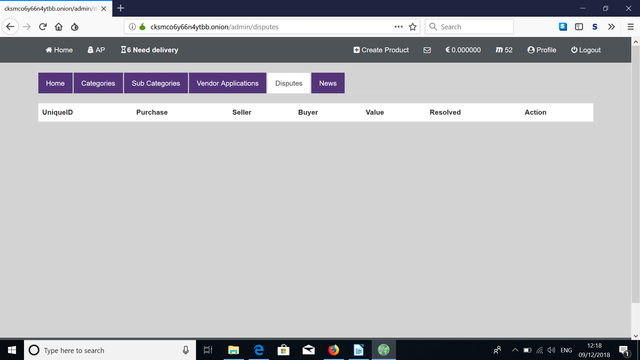Focus the browser Search box

pos(469,27)
